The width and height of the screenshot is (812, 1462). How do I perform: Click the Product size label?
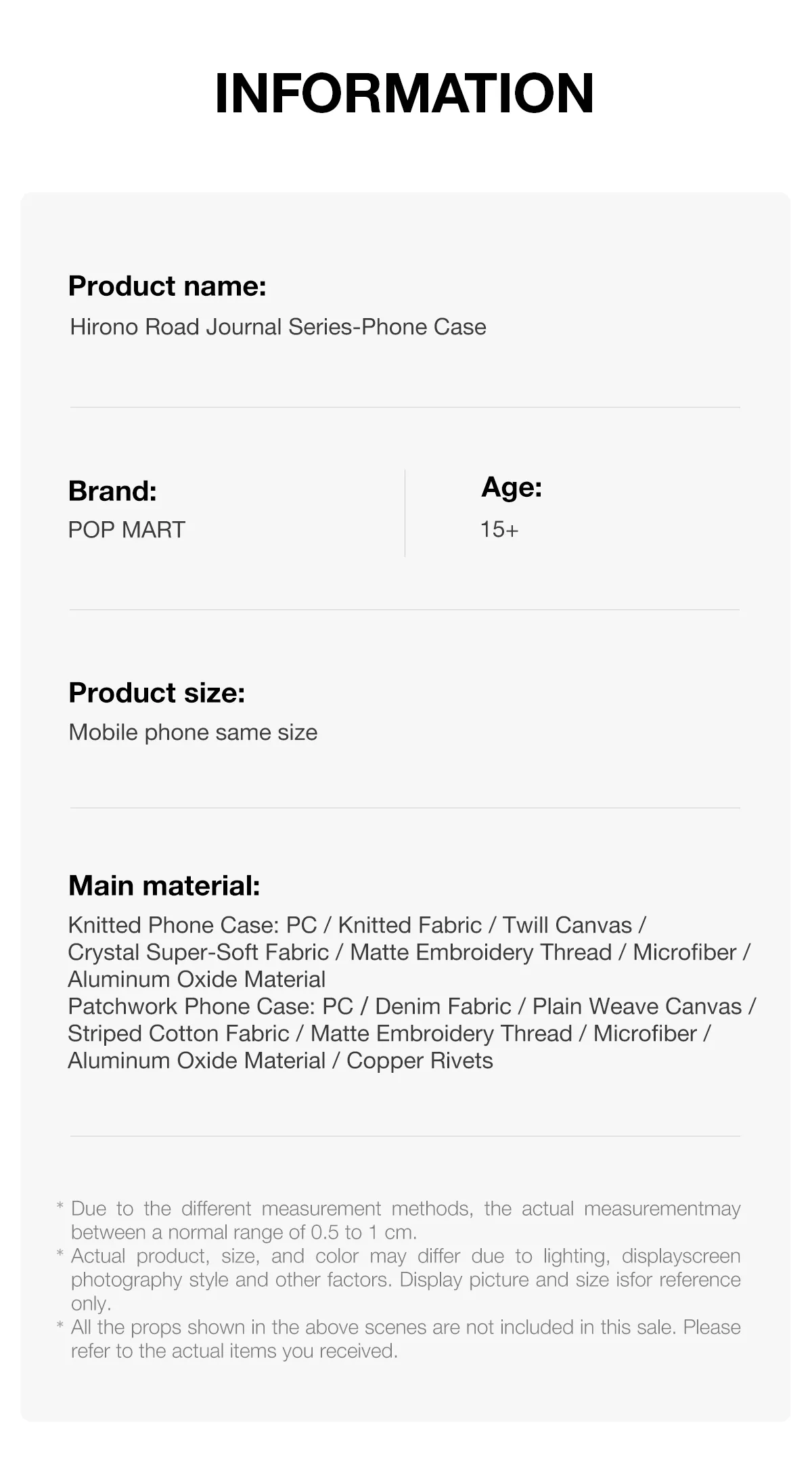(x=156, y=692)
